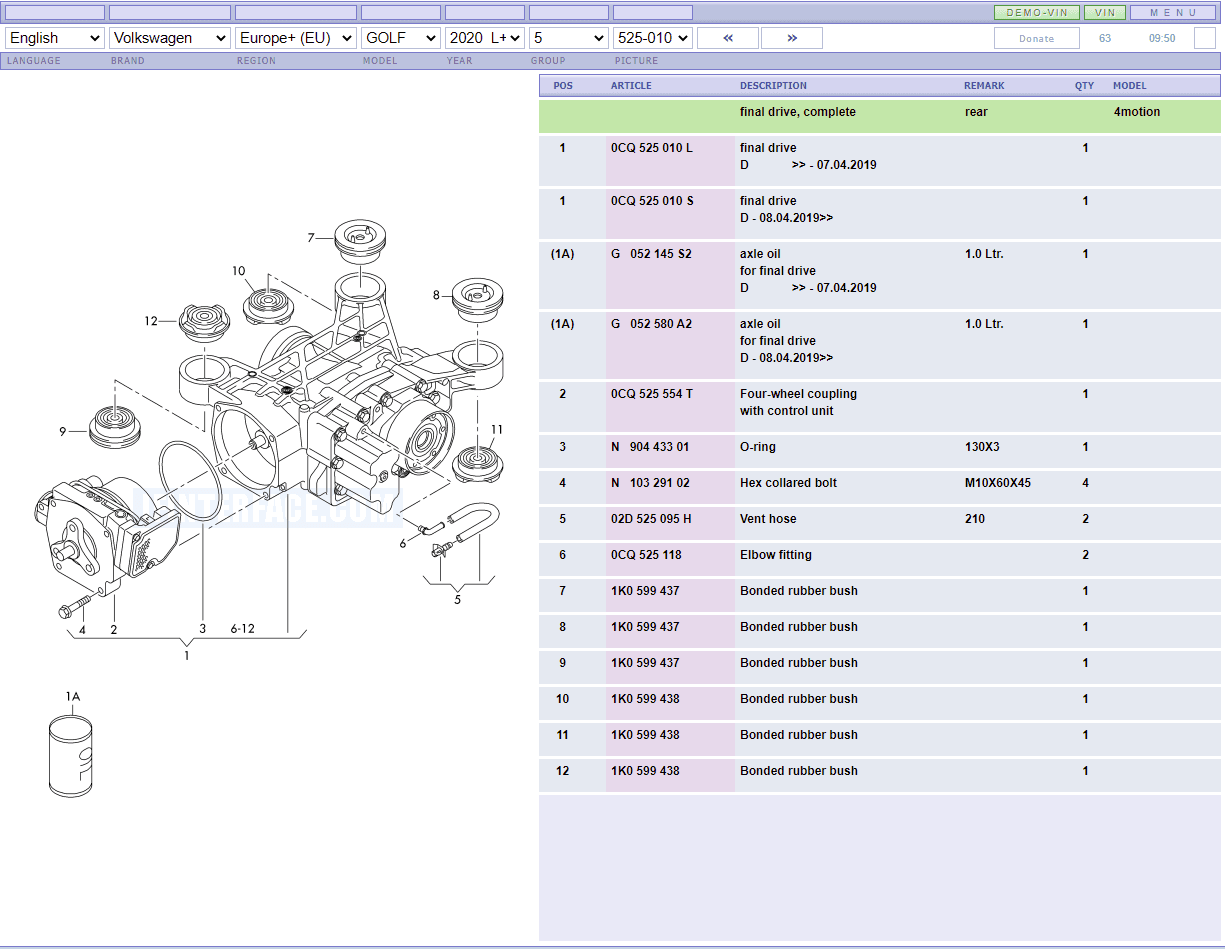Select article 0CQ 525 010 L
Image resolution: width=1225 pixels, height=949 pixels.
[x=652, y=148]
